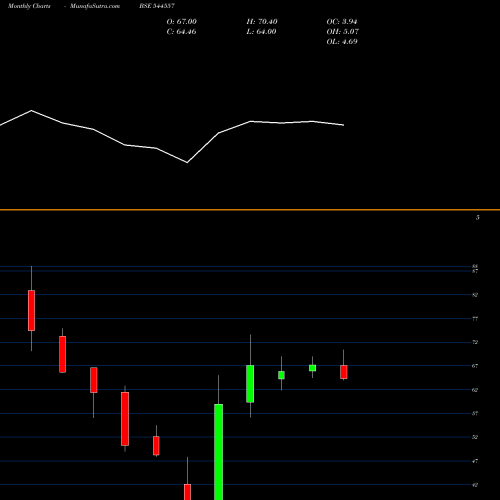The width and height of the screenshot is (500, 500).
Task: Select the 'OL: 4.69' reading
Action: (342, 42)
